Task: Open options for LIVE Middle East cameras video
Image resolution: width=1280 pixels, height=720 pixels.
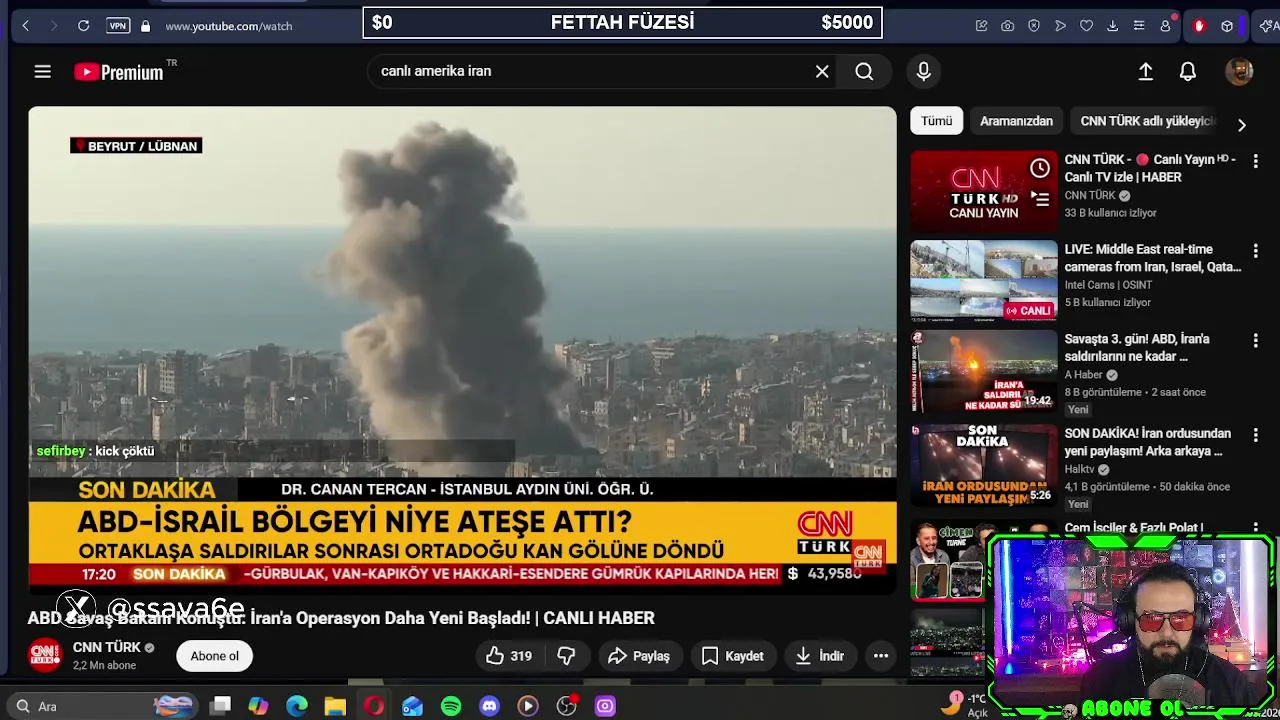Action: point(1255,250)
